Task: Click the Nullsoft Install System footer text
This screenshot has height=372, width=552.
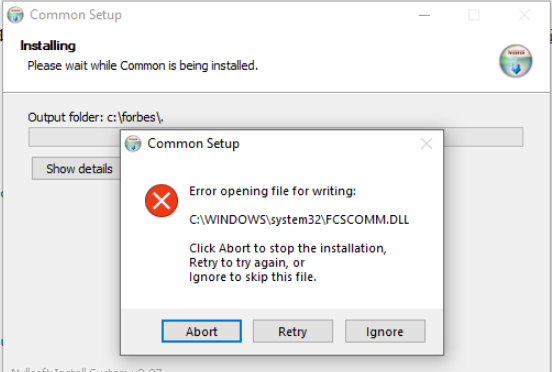Action: 86,370
